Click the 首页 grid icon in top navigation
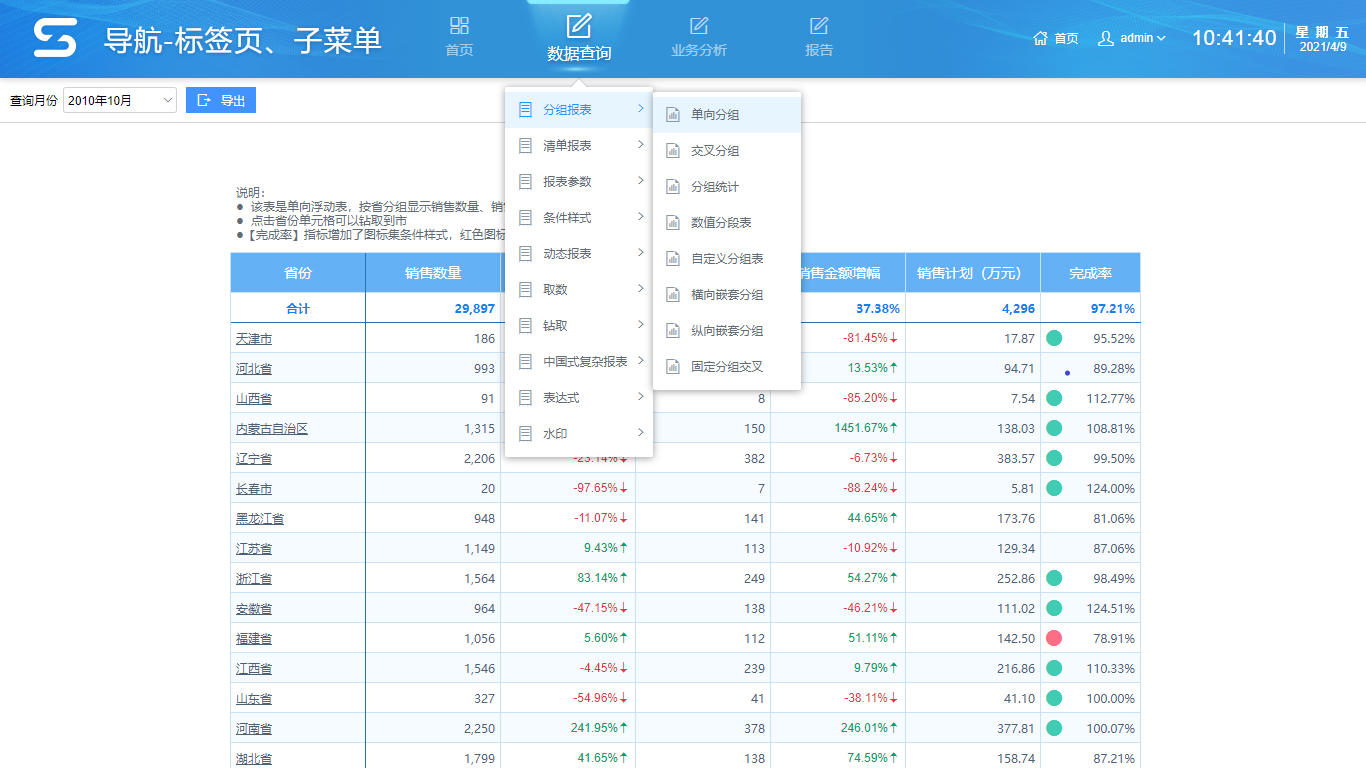Image resolution: width=1366 pixels, height=768 pixels. 459,25
